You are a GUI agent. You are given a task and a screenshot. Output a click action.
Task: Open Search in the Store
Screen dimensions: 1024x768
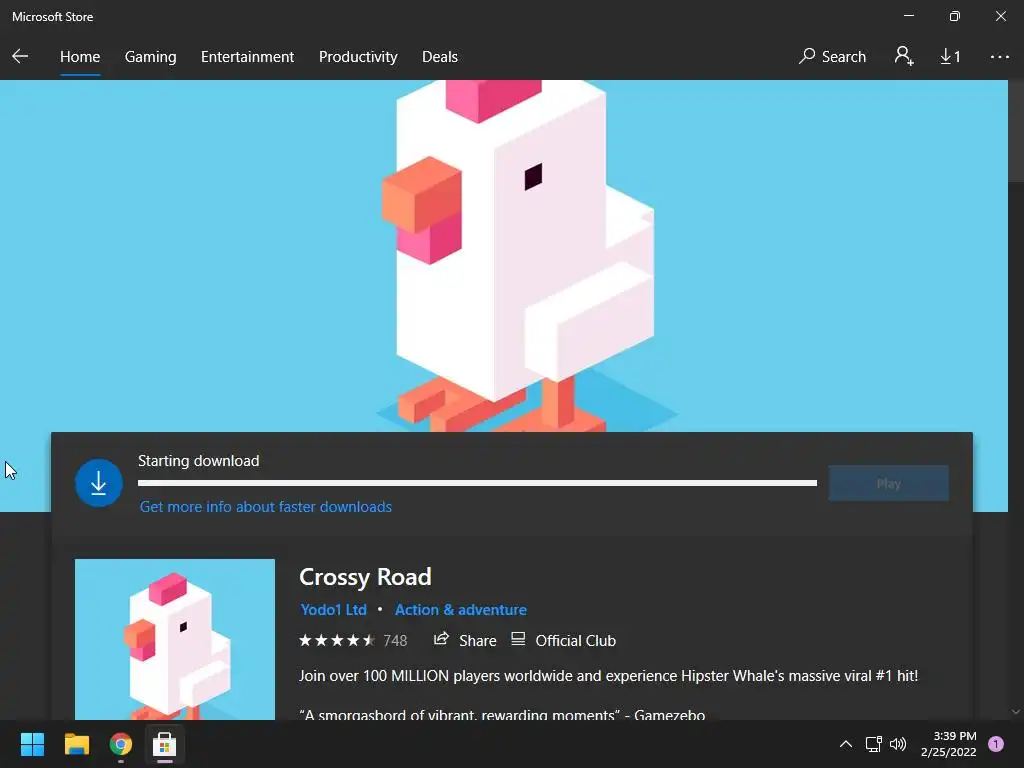point(832,57)
